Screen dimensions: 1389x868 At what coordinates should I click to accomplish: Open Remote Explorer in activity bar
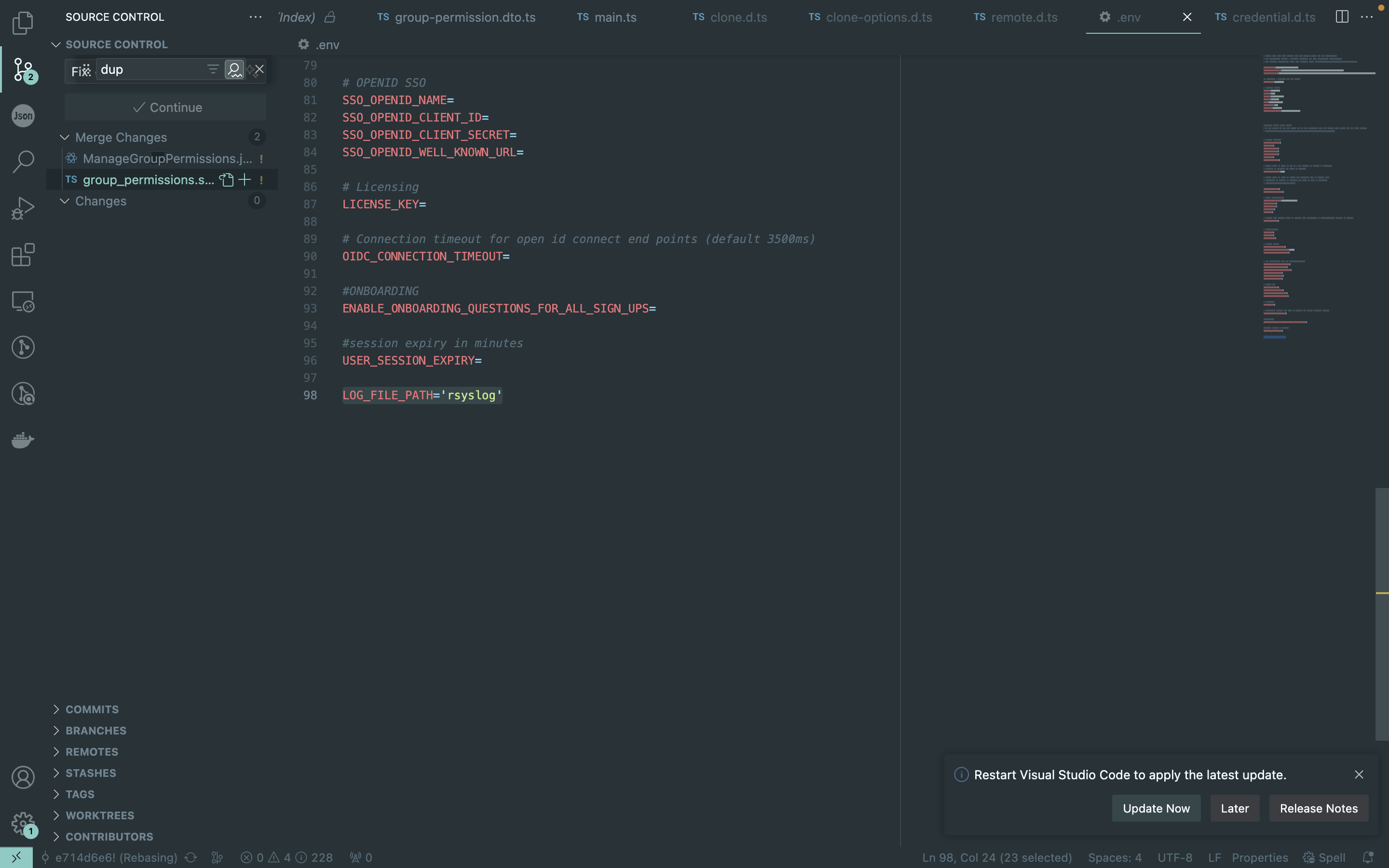23,301
